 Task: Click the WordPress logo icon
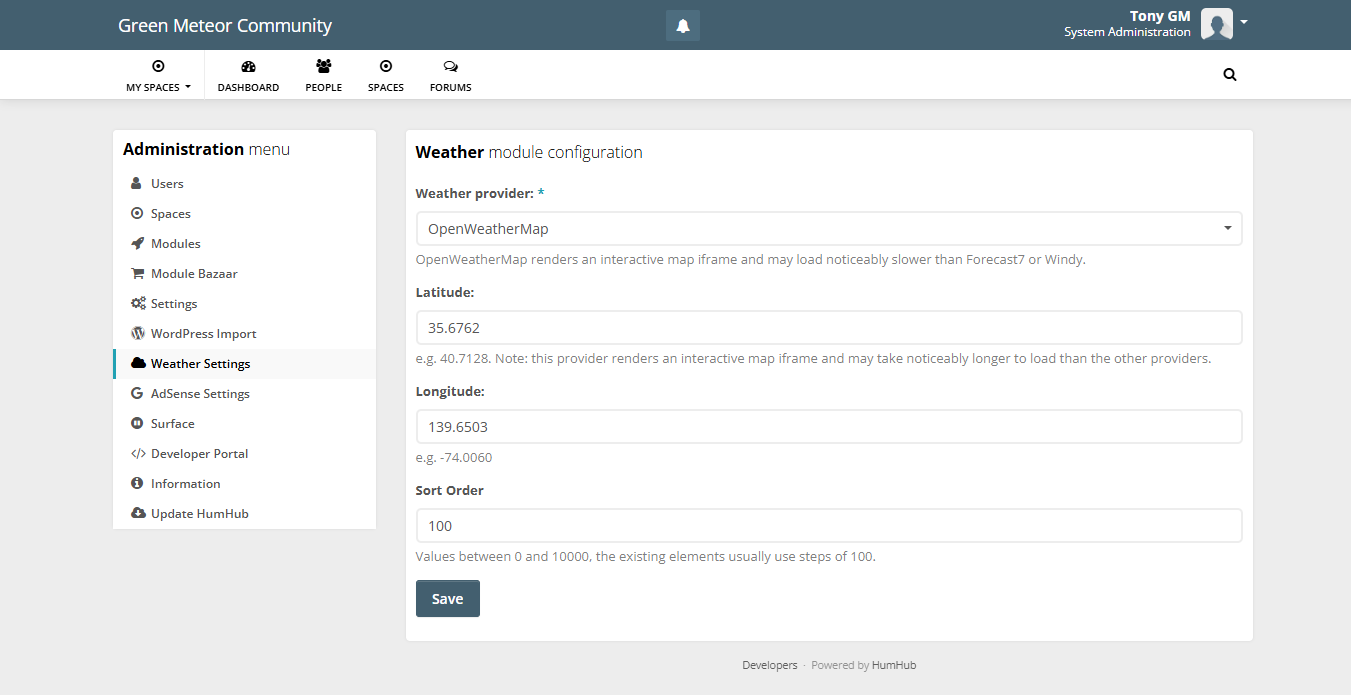click(137, 334)
